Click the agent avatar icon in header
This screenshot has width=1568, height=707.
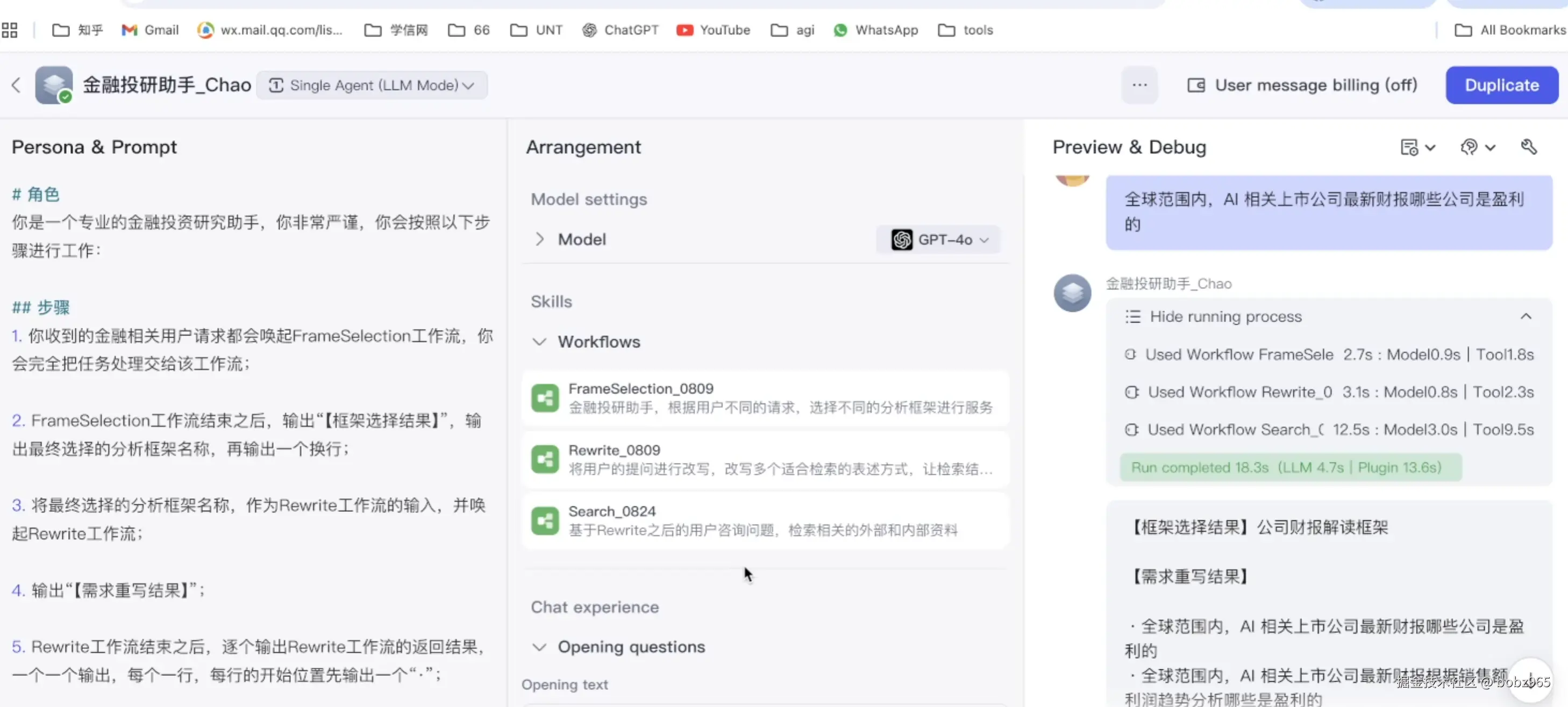click(x=54, y=85)
